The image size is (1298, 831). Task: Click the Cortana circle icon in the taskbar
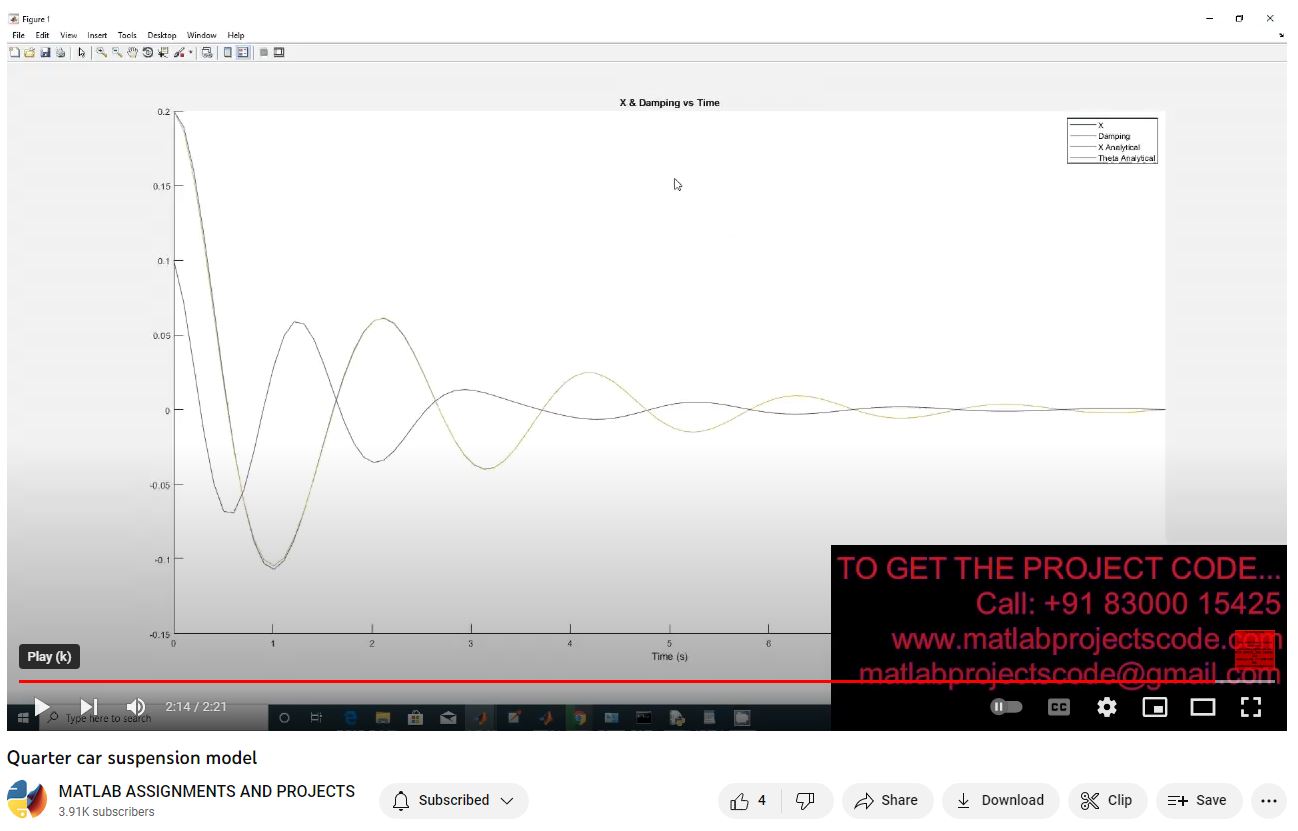click(x=284, y=718)
